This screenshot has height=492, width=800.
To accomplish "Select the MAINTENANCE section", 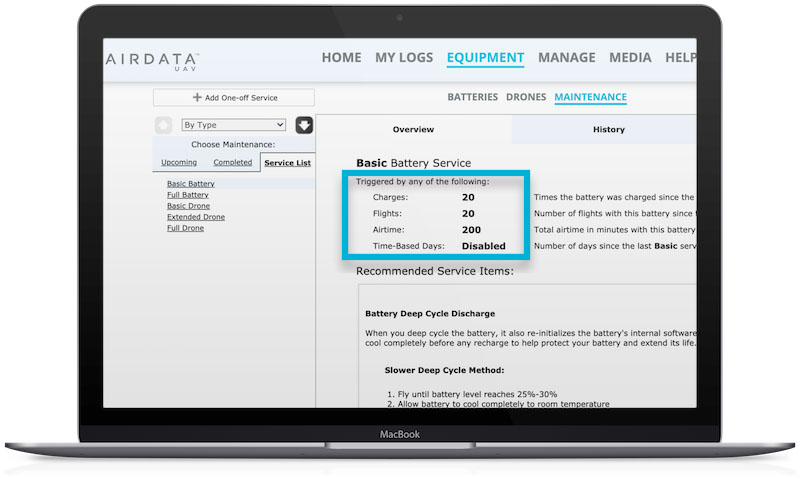I will pos(590,97).
